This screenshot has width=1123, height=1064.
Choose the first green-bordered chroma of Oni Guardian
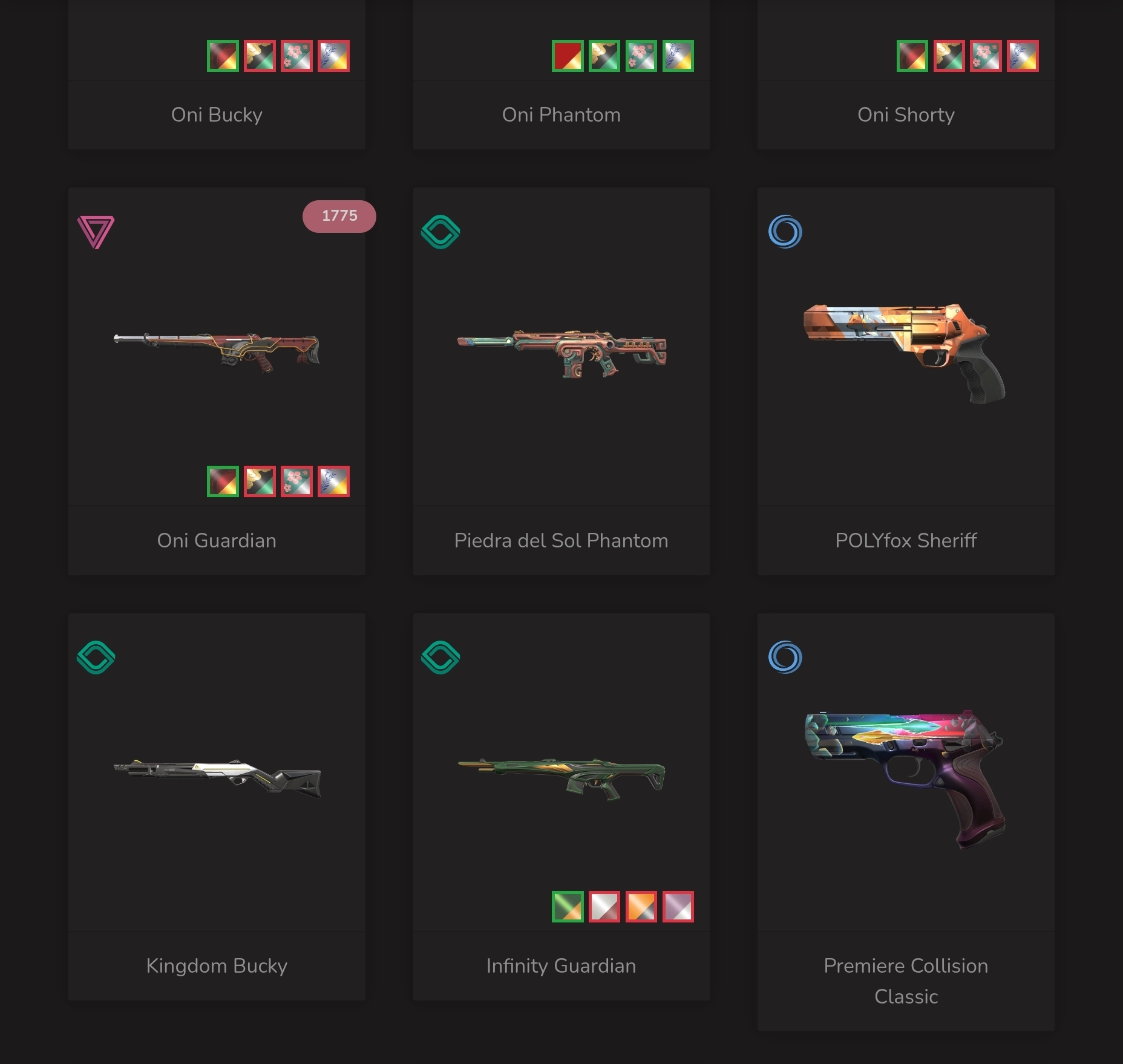pyautogui.click(x=223, y=481)
